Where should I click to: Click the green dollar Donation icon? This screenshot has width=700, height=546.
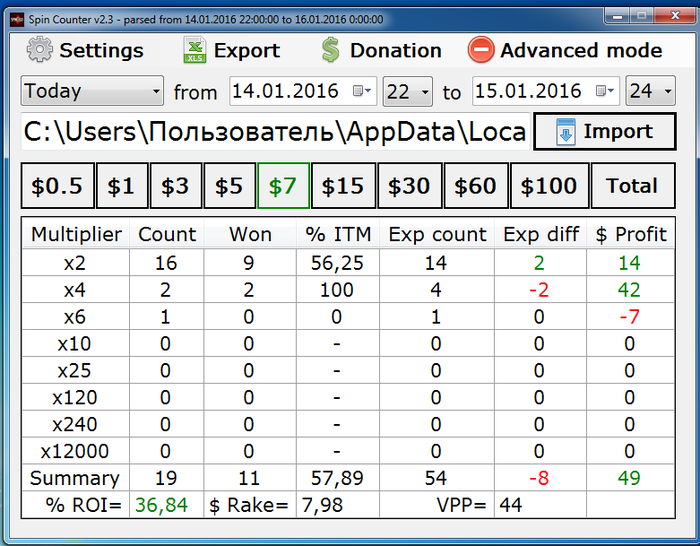tap(331, 50)
